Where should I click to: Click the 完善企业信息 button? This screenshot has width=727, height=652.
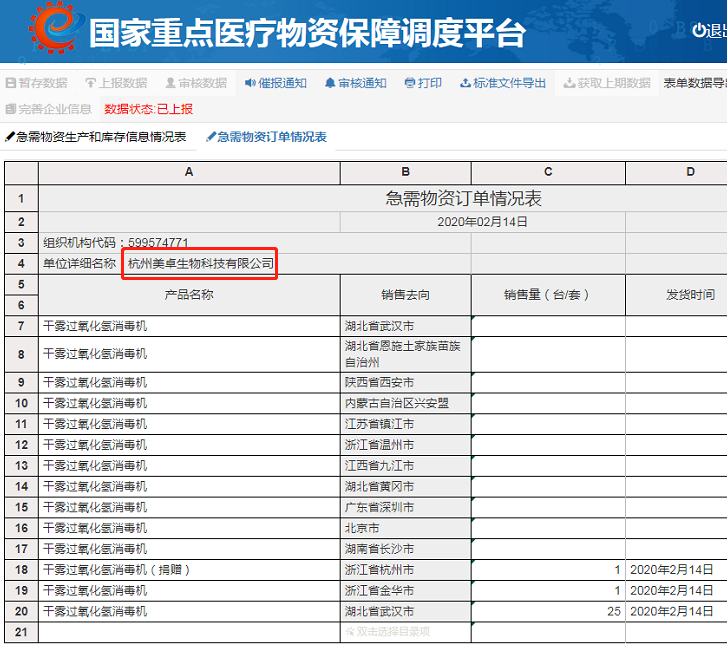coord(49,109)
